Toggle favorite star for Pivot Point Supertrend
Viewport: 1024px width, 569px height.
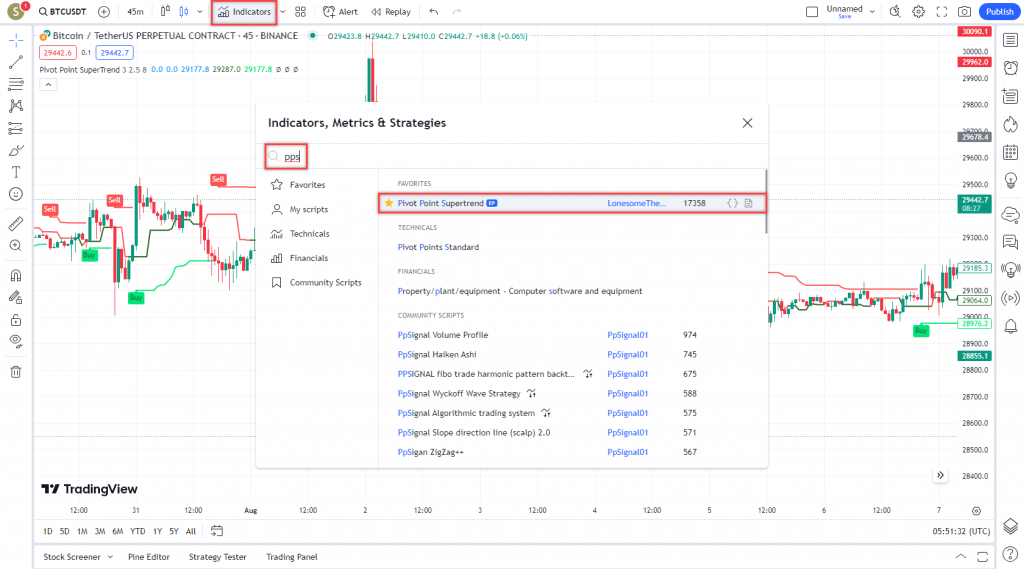[389, 203]
